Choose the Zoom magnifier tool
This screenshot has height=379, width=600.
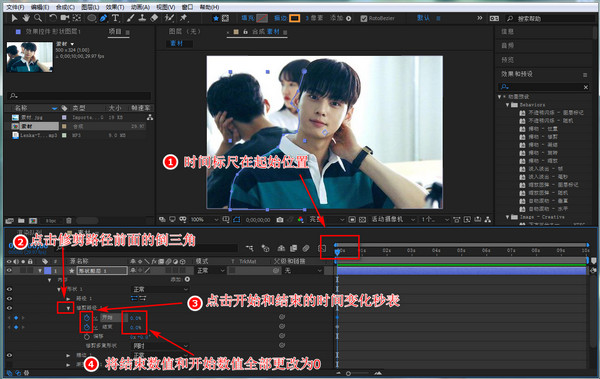click(38, 18)
